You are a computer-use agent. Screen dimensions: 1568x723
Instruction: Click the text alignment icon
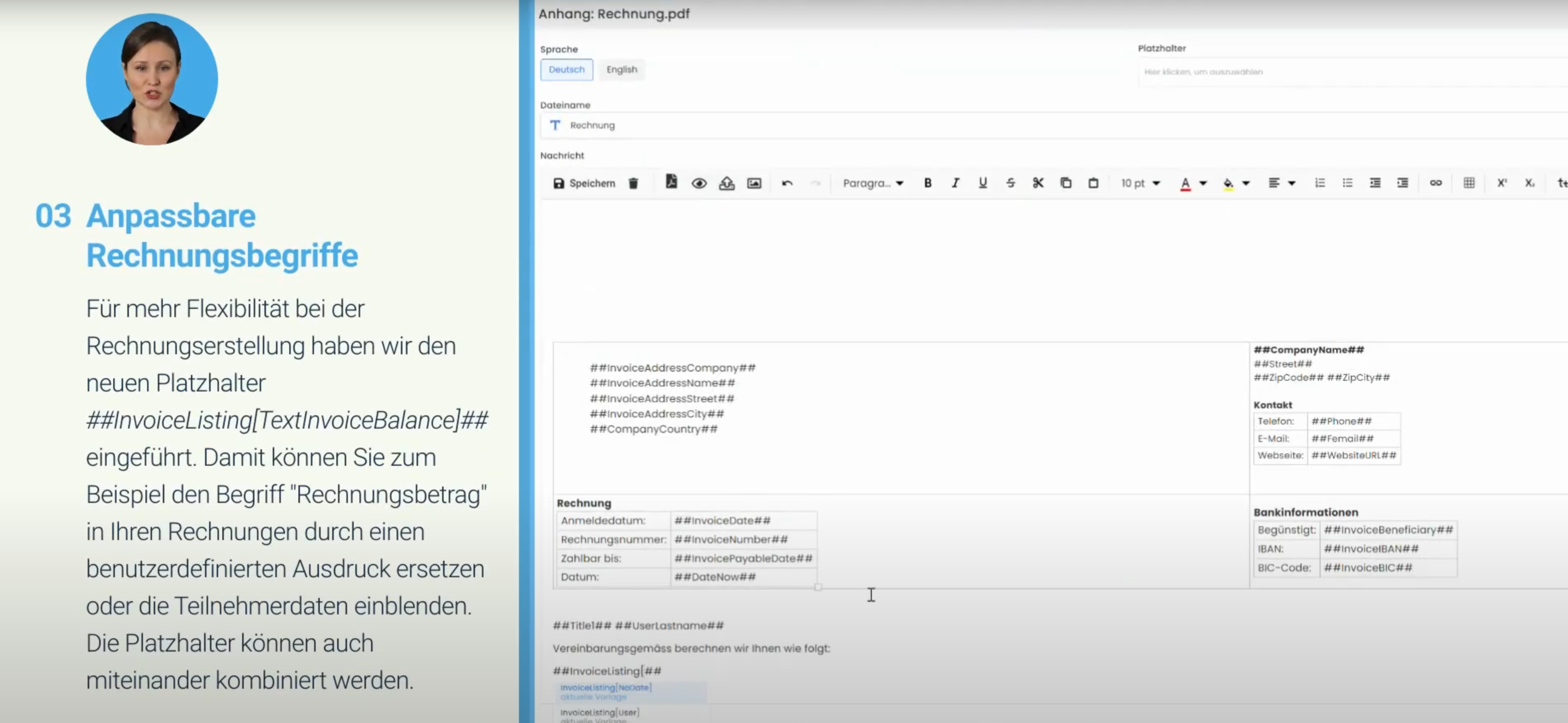point(1273,183)
